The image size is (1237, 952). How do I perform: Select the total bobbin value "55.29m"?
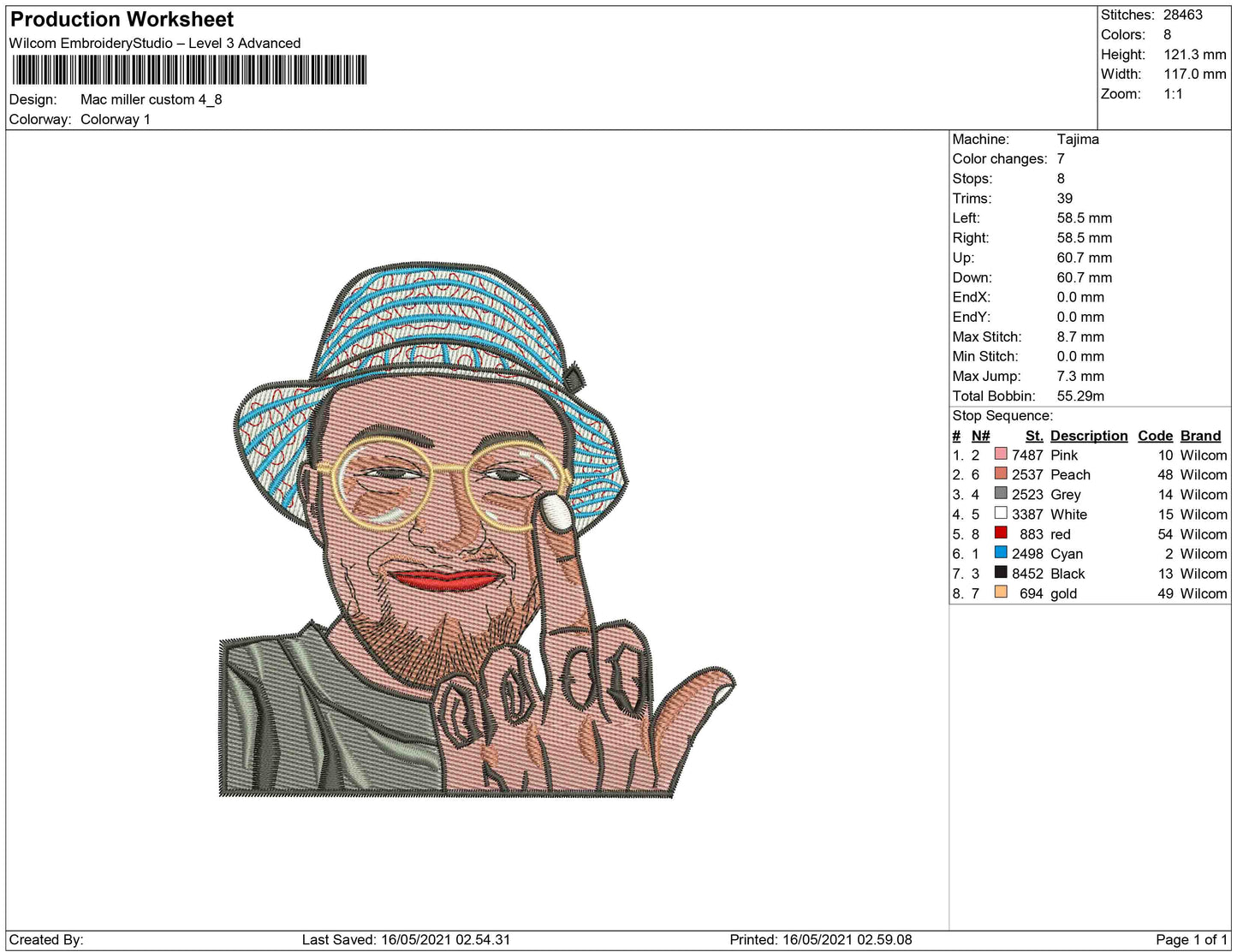1080,396
